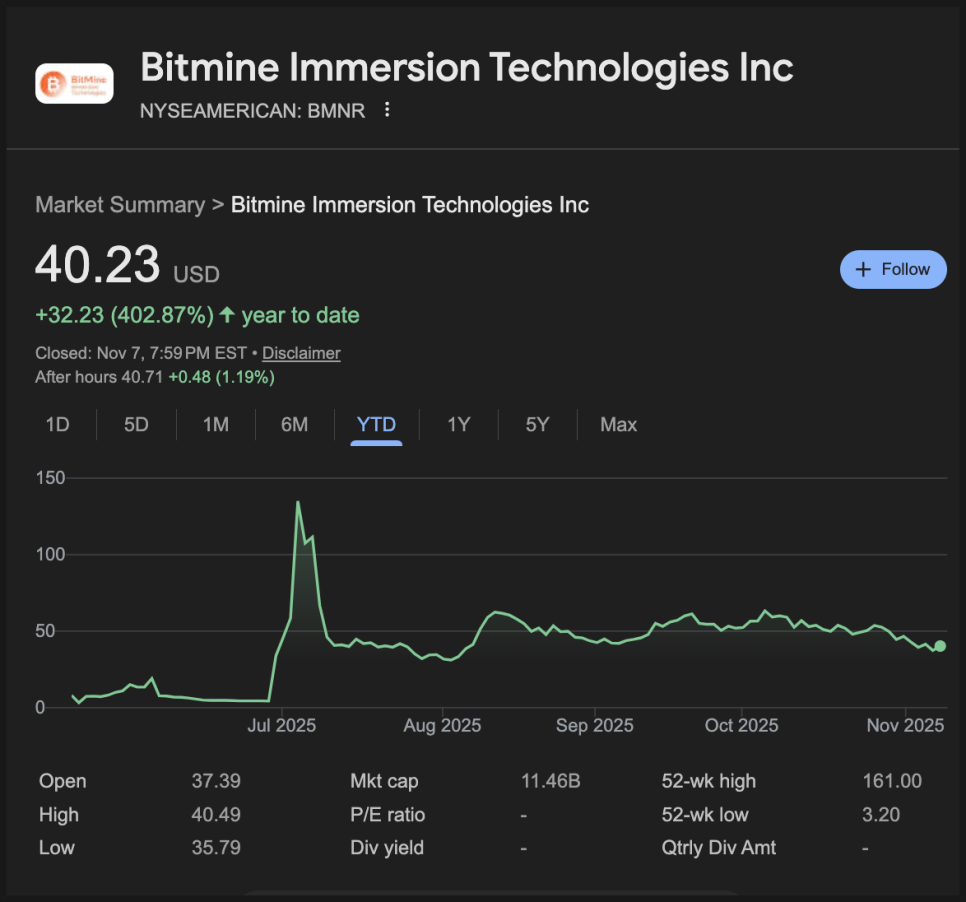Switch chart to 1D range
The width and height of the screenshot is (966, 902).
pos(57,425)
